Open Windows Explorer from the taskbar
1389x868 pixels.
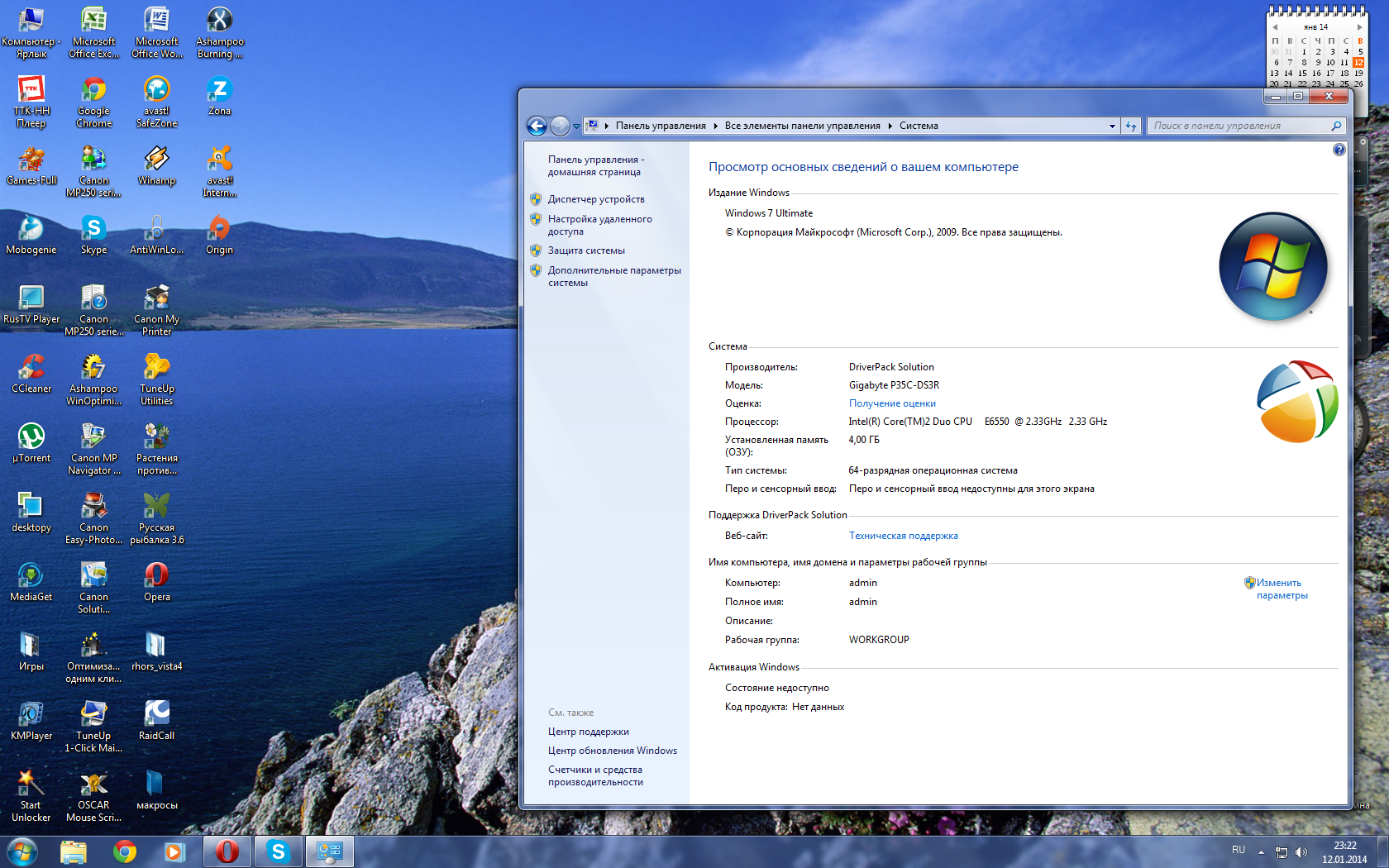pos(74,851)
